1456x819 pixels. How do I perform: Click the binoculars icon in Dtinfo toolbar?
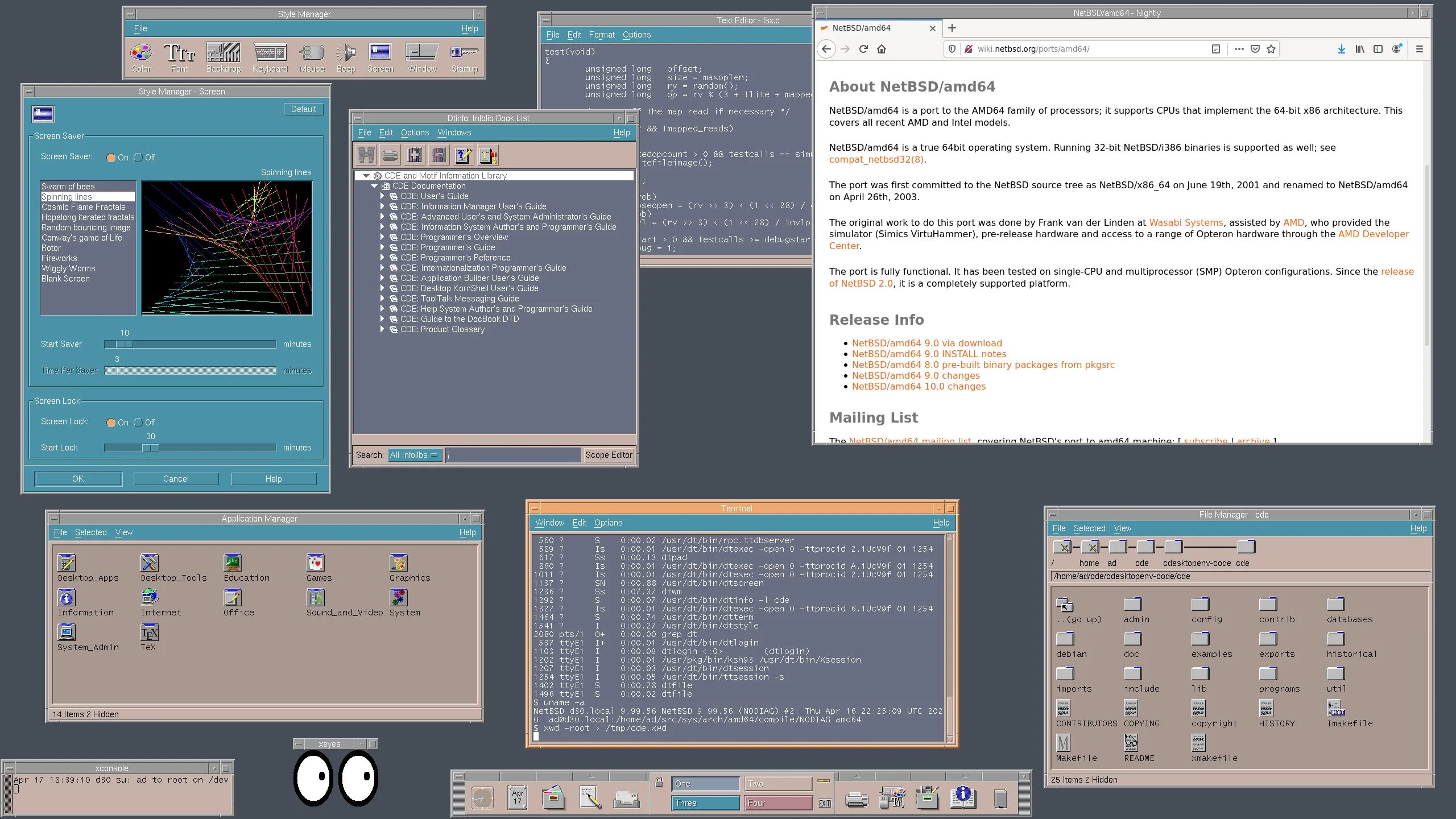(x=366, y=155)
